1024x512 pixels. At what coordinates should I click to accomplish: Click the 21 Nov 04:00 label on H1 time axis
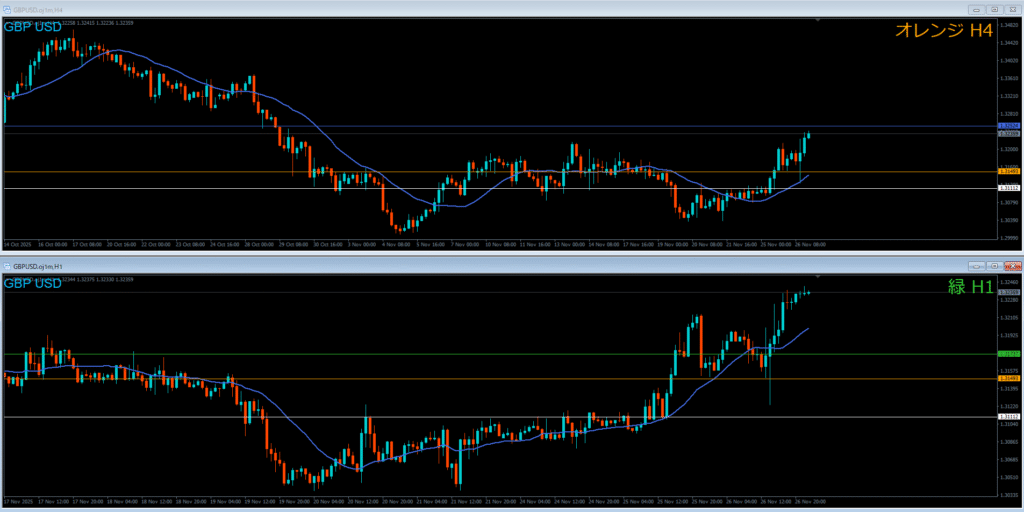click(x=431, y=502)
